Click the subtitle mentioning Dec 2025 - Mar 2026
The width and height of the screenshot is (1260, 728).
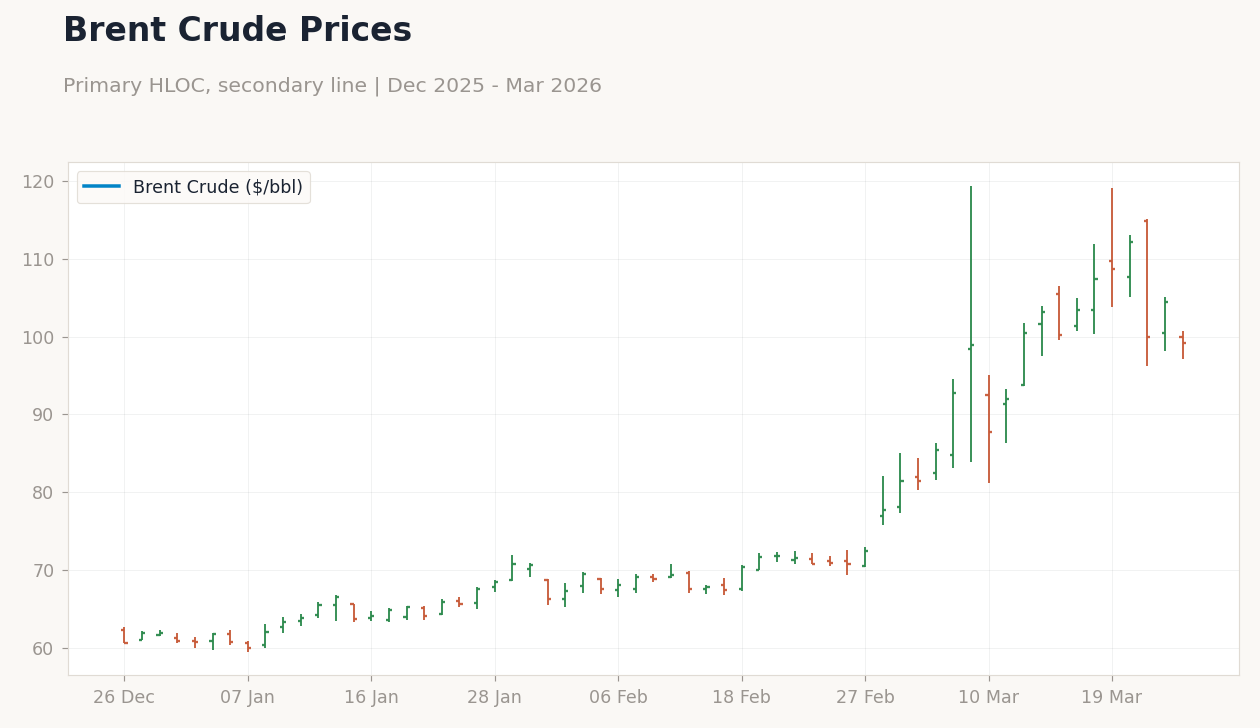pyautogui.click(x=332, y=86)
